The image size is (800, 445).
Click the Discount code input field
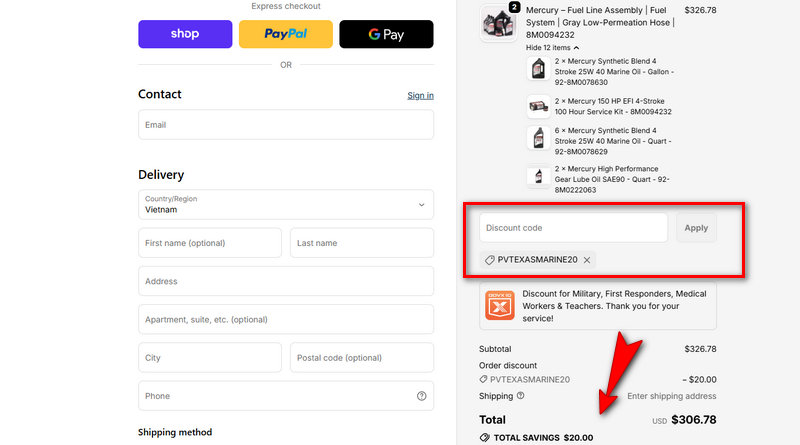[x=573, y=228]
